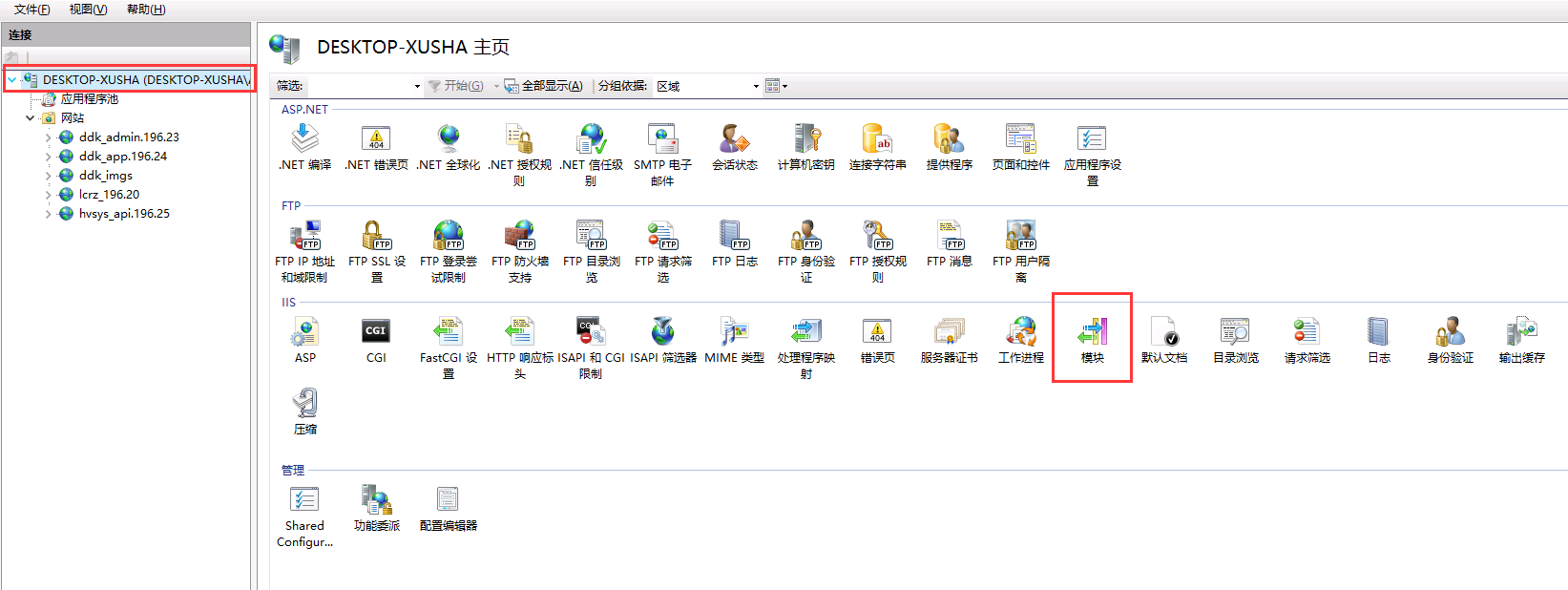Open FTP 日志 feature

tap(735, 244)
